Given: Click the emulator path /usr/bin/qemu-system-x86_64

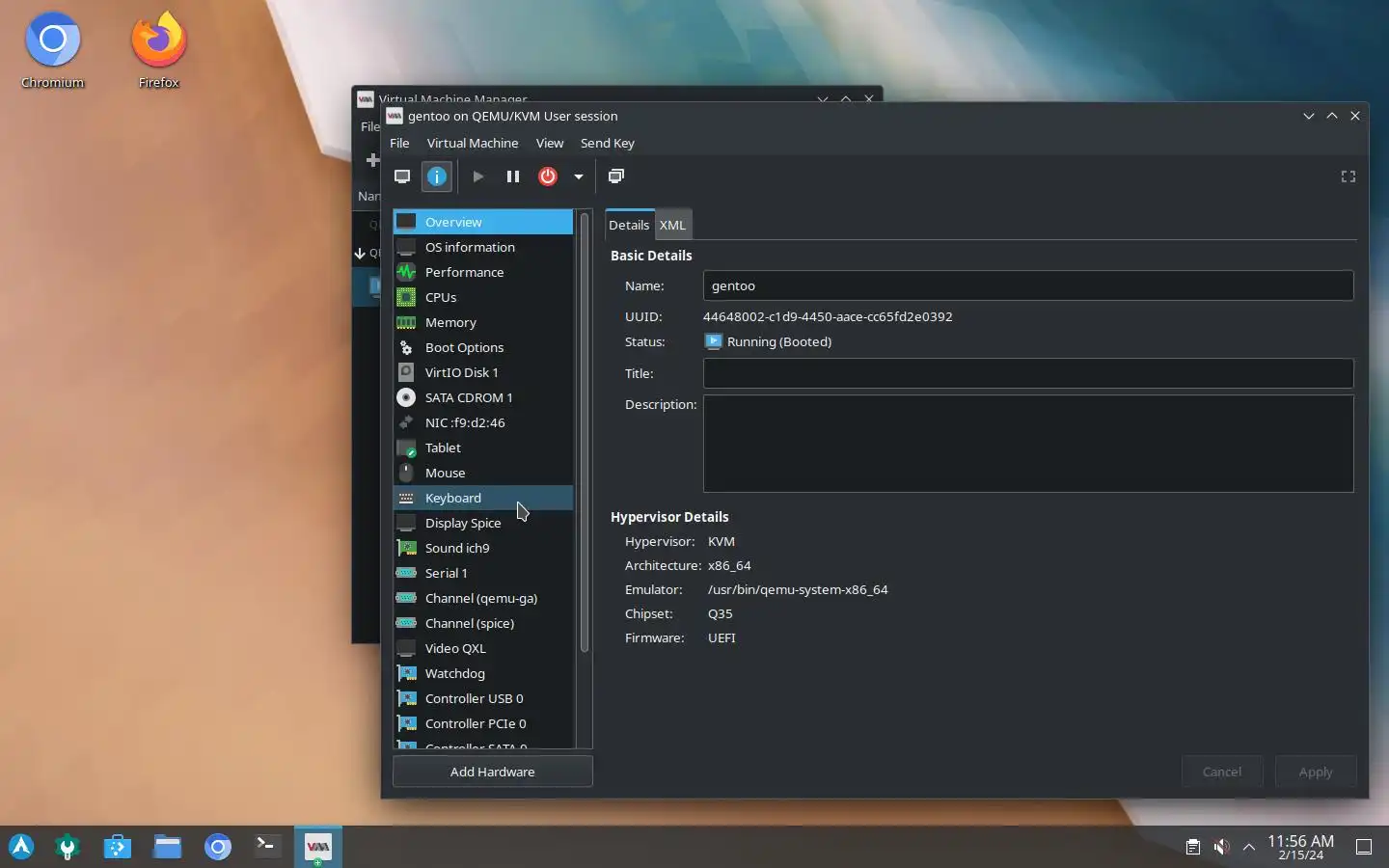Looking at the screenshot, I should pos(798,589).
